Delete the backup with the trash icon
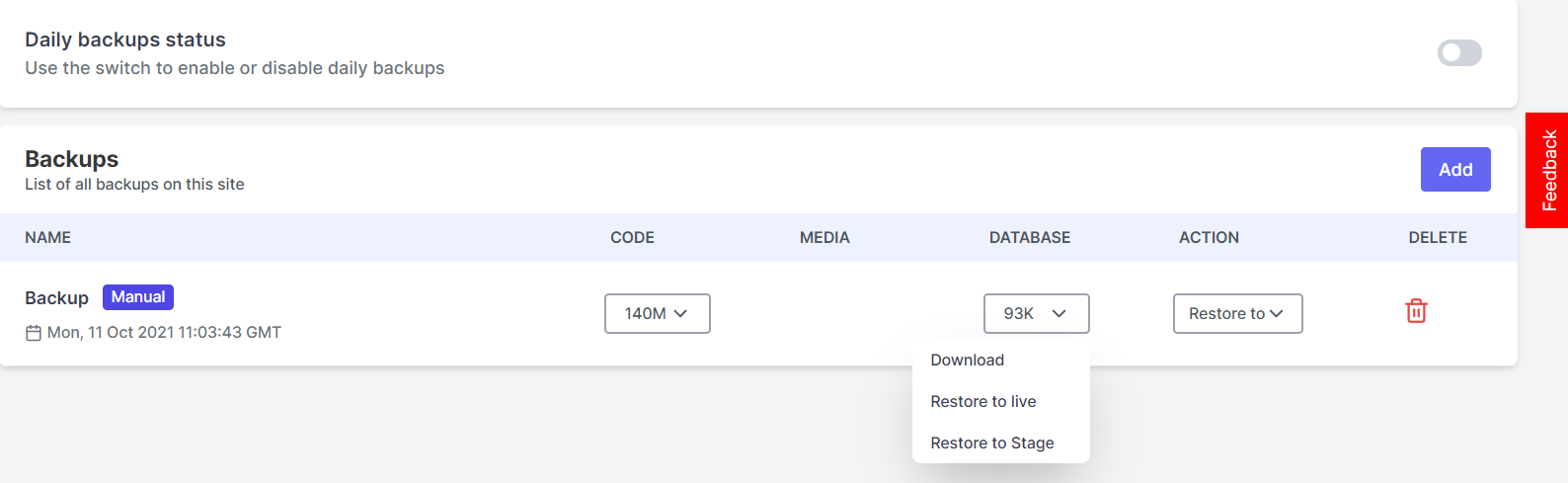The image size is (1568, 483). point(1416,311)
